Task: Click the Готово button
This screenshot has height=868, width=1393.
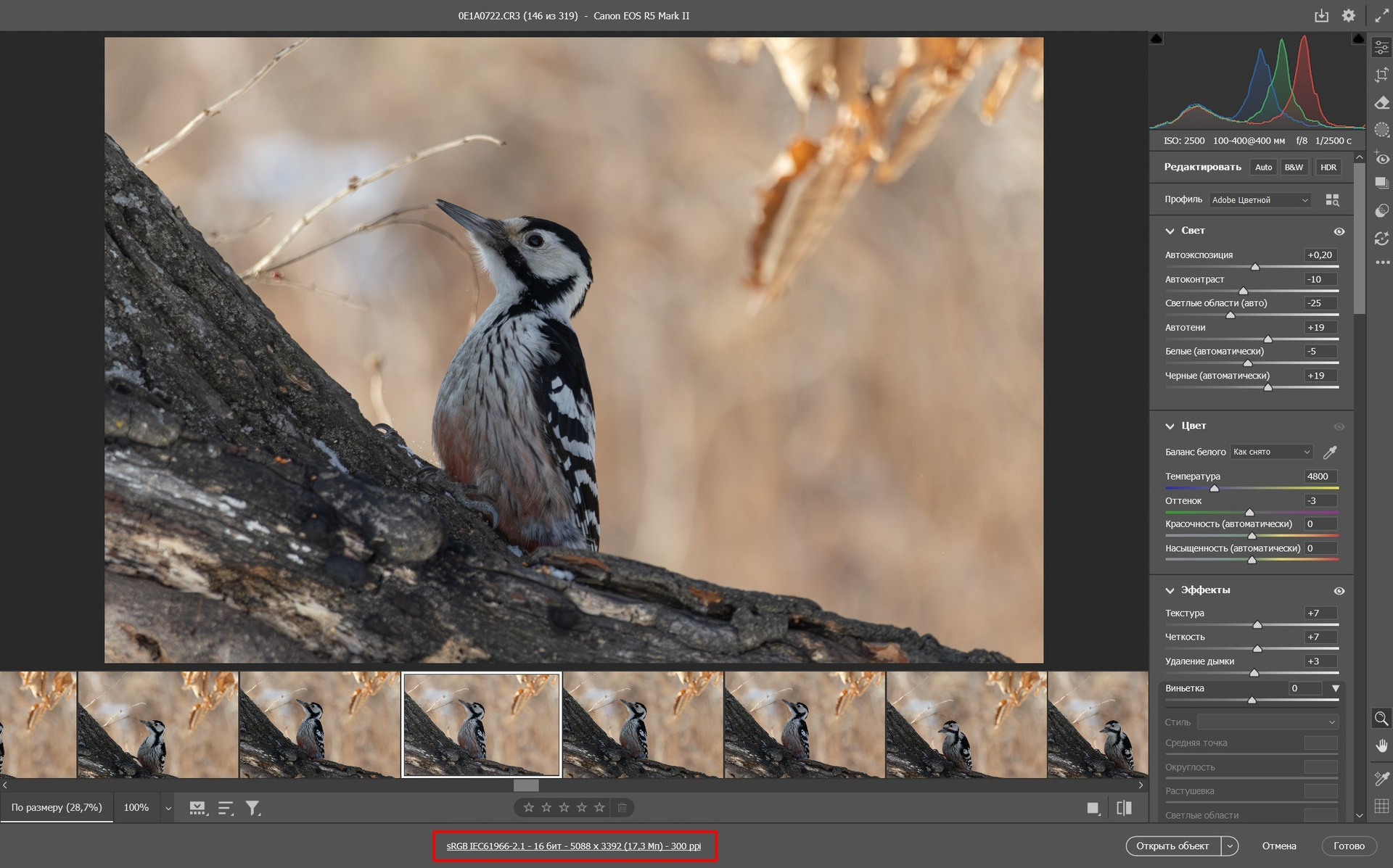Action: [x=1348, y=846]
